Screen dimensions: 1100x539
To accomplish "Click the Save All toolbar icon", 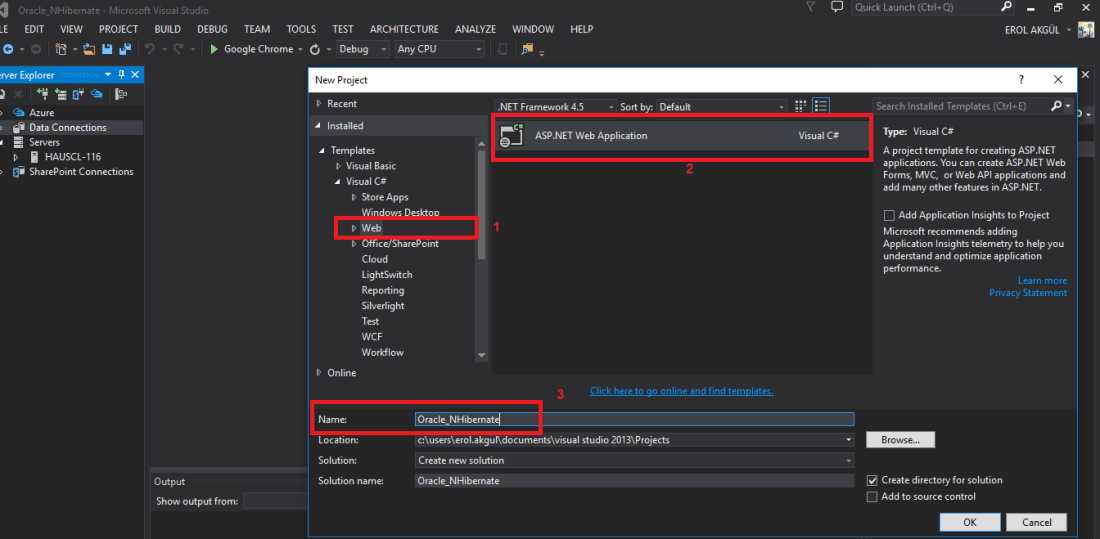I will pyautogui.click(x=126, y=49).
